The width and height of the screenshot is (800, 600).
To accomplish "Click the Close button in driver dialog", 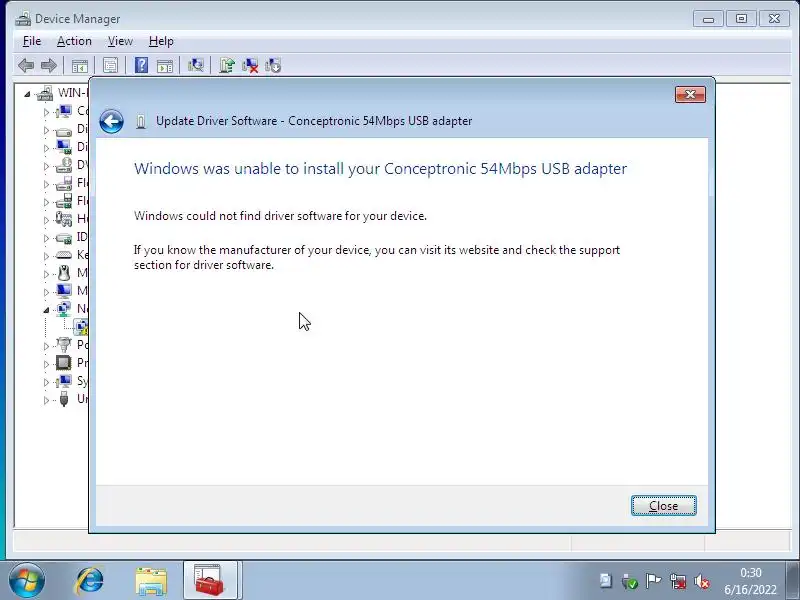I will pos(663,506).
